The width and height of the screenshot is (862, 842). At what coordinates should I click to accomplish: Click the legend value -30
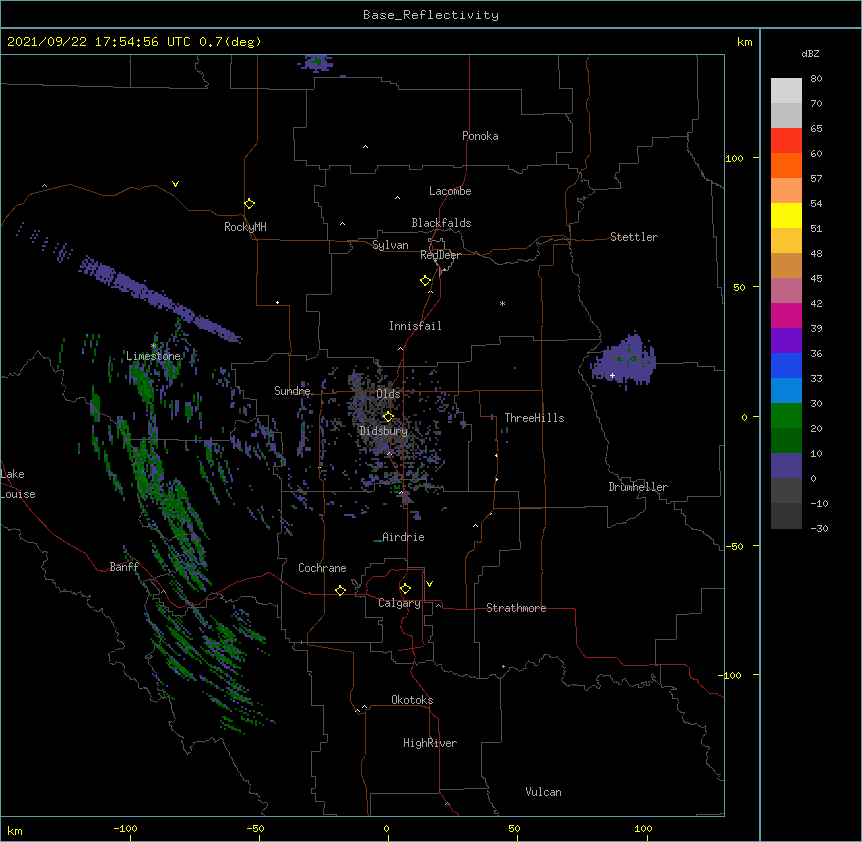819,528
